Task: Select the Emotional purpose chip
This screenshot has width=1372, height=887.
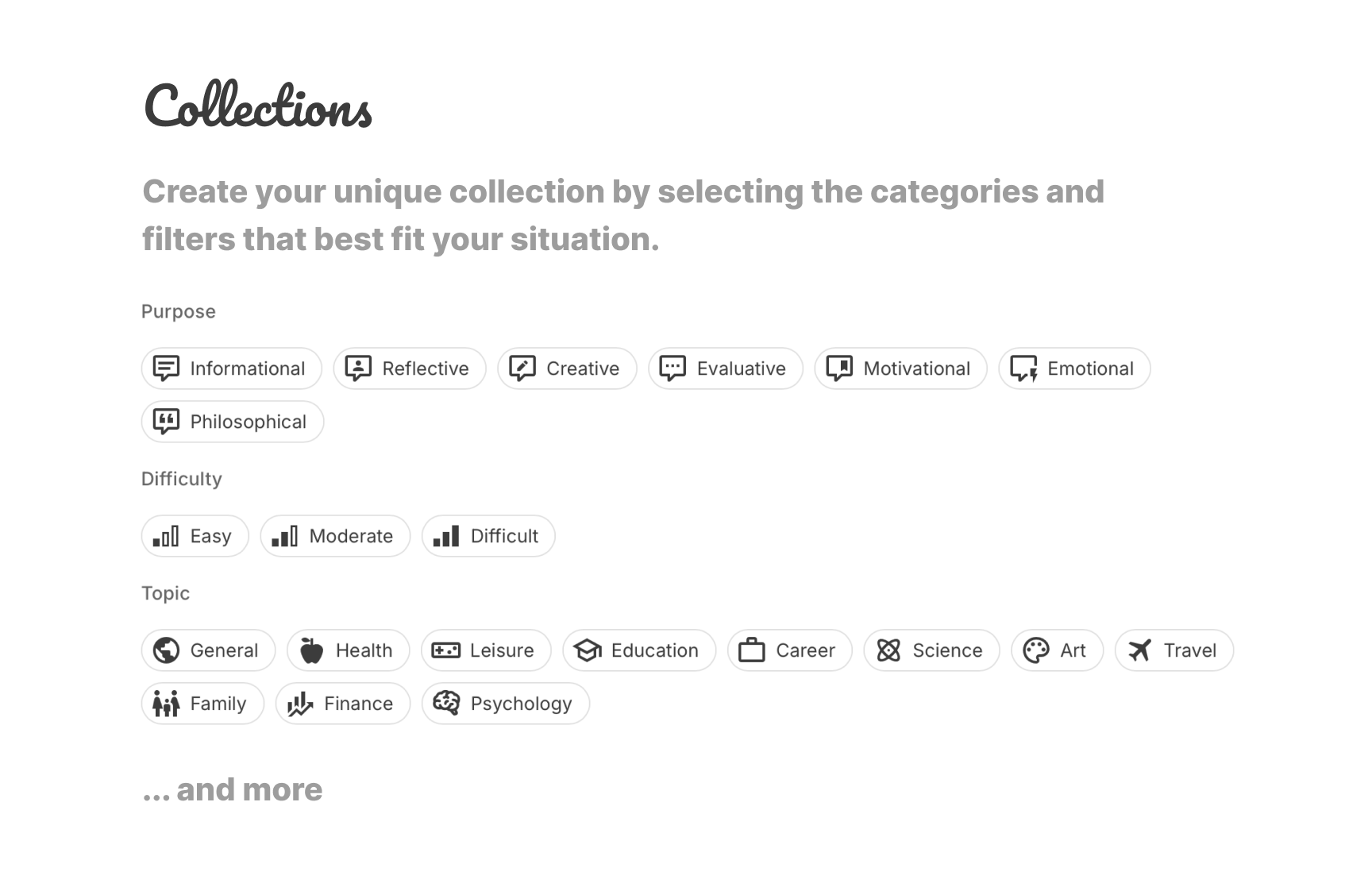Action: (x=1074, y=368)
